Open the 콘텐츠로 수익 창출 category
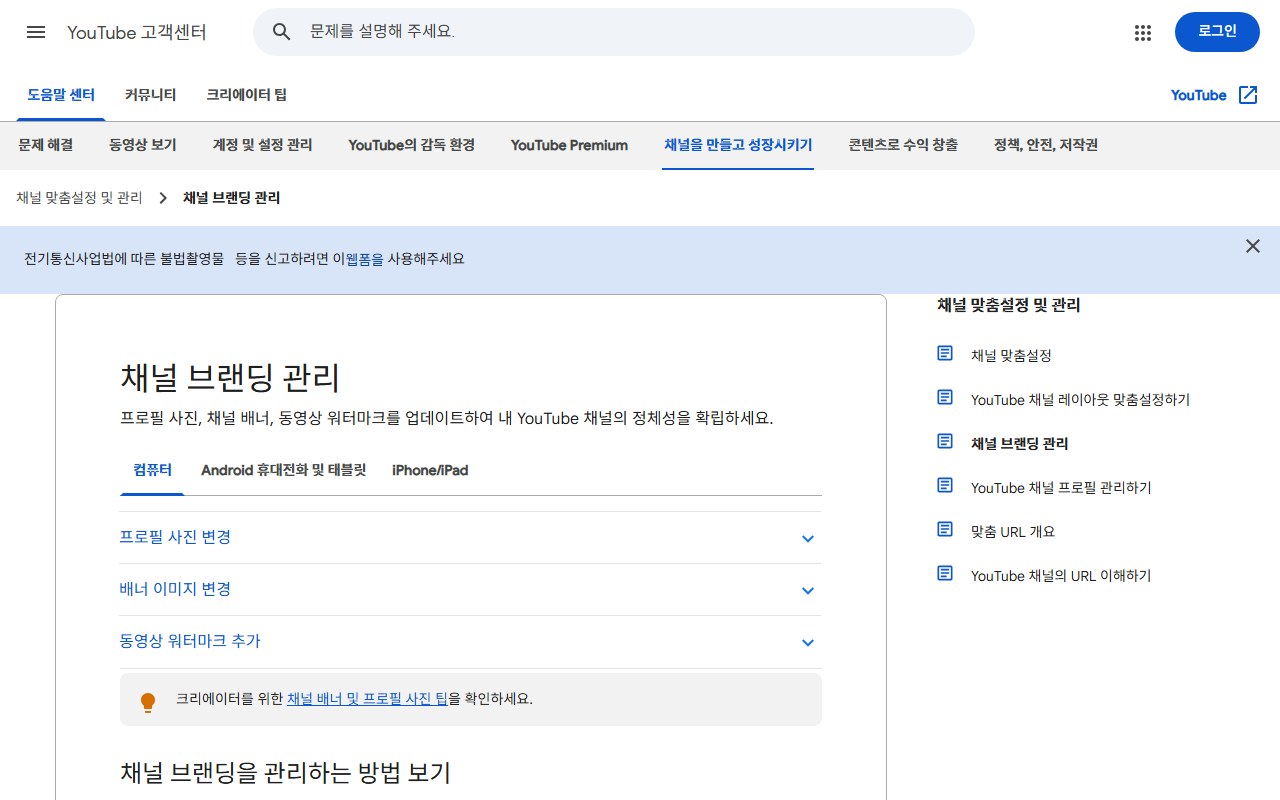The height and width of the screenshot is (800, 1280). (903, 145)
